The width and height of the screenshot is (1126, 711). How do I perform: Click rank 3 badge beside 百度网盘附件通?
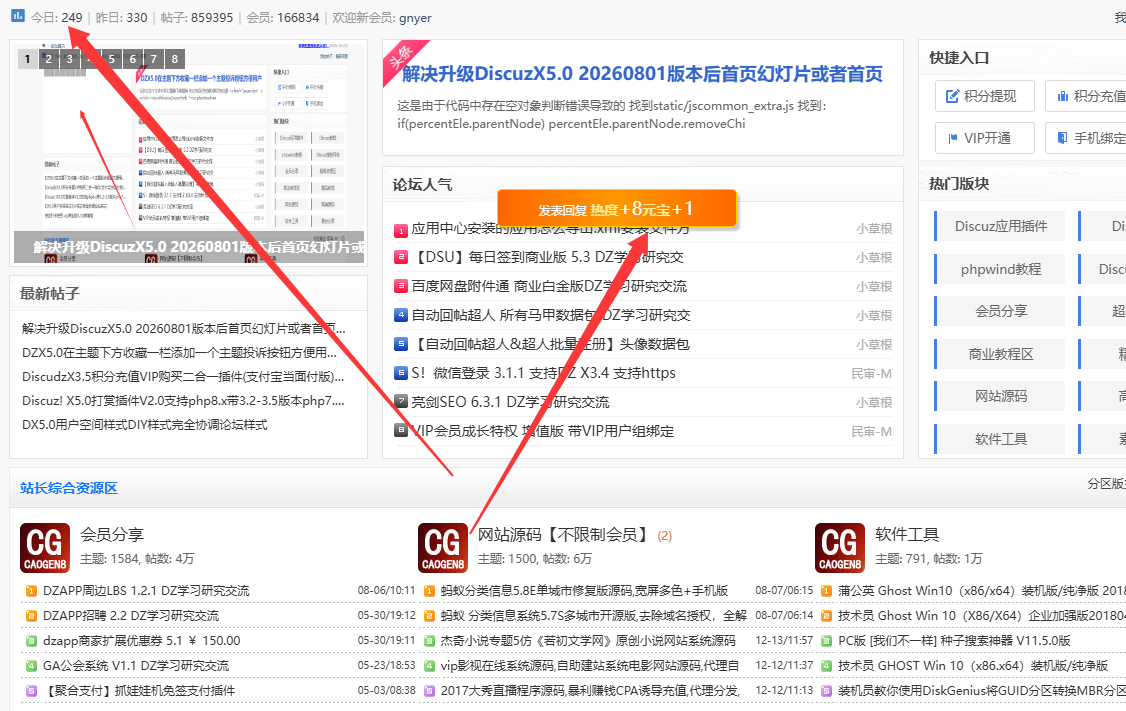tap(401, 287)
